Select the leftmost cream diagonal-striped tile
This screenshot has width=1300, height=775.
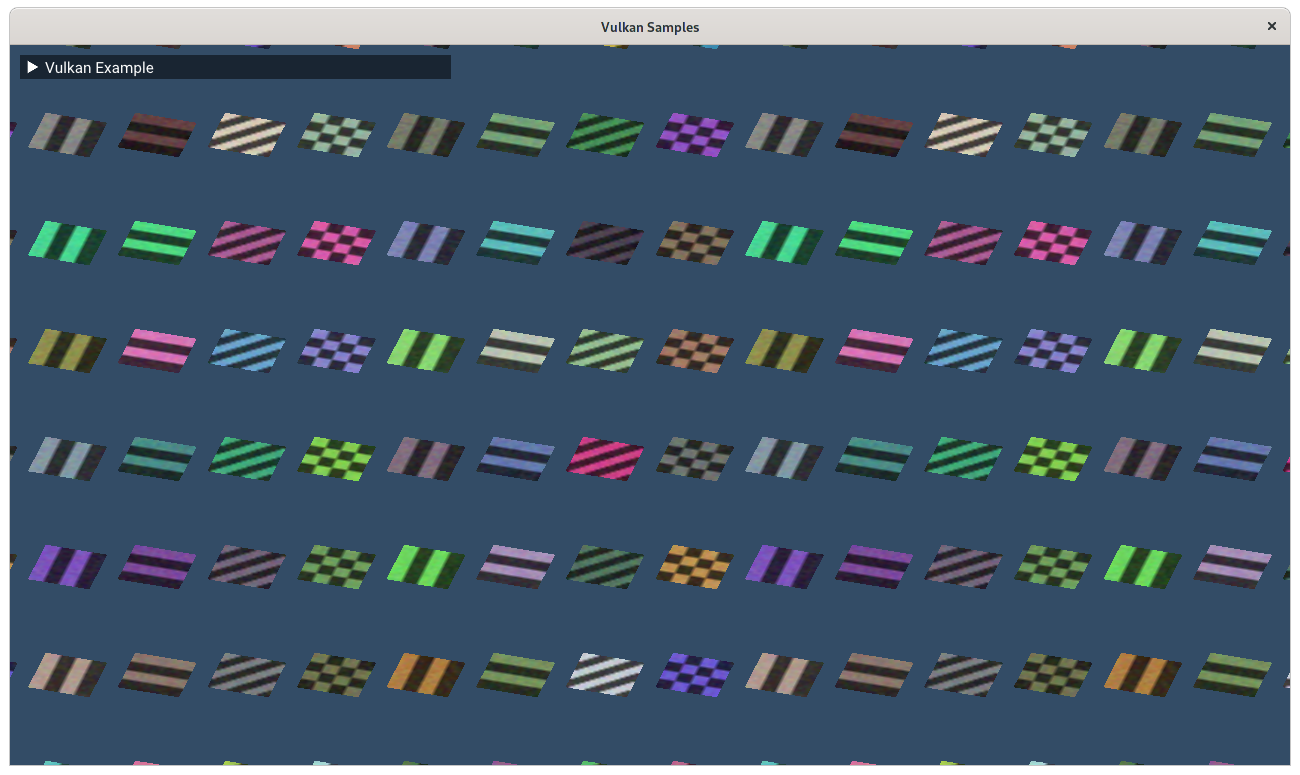click(x=246, y=133)
